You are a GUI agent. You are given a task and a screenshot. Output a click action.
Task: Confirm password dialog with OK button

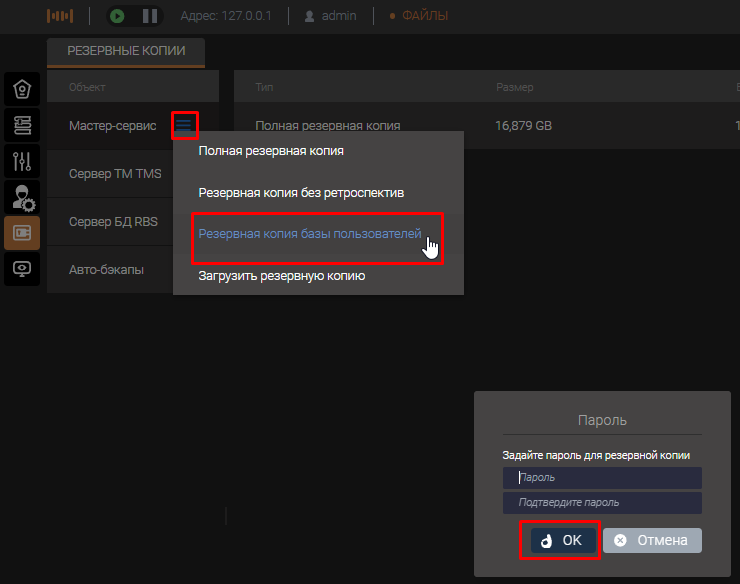pos(560,540)
